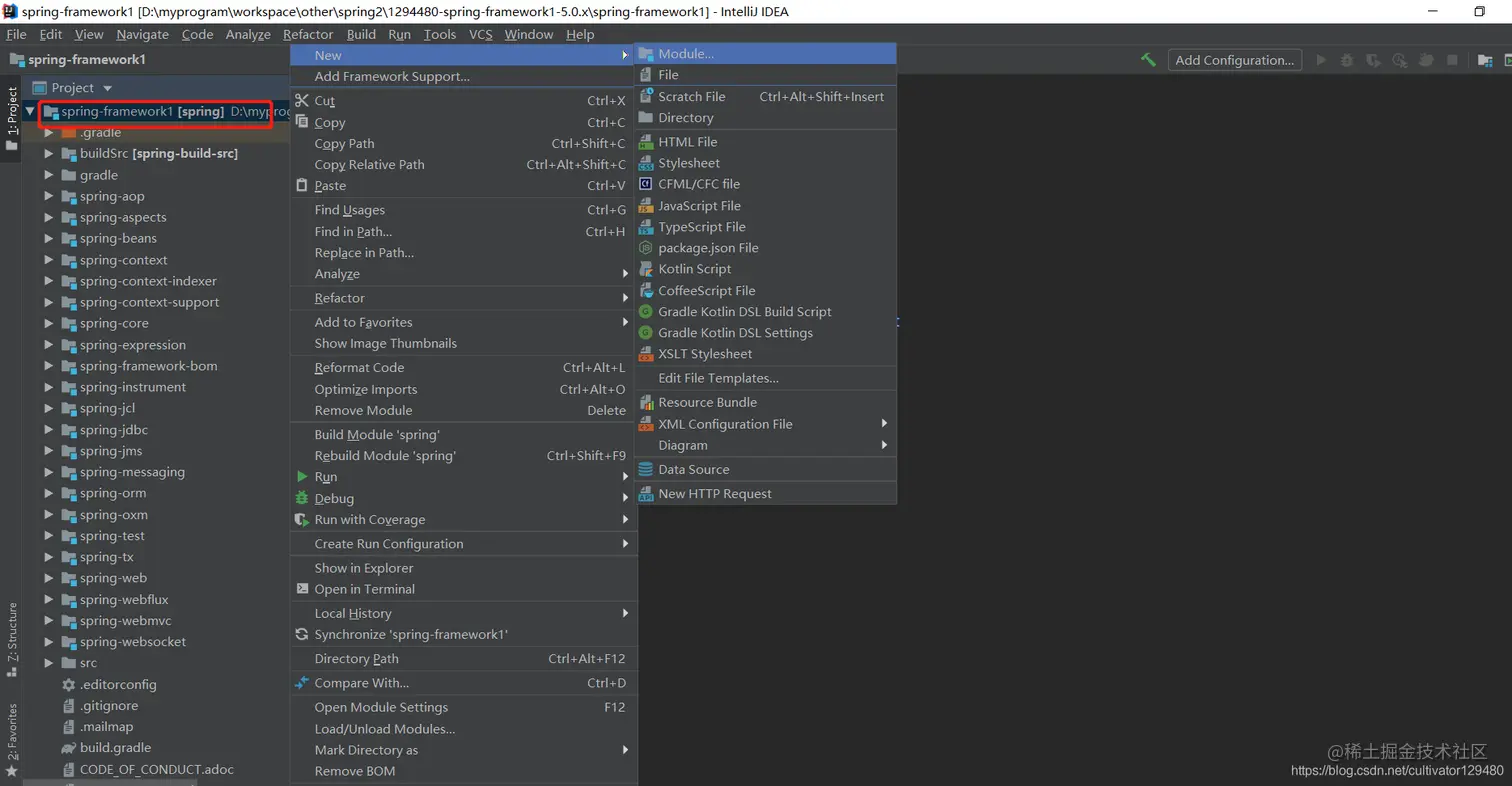1512x786 pixels.
Task: Click the build.gradle elephant file icon
Action: click(x=68, y=748)
